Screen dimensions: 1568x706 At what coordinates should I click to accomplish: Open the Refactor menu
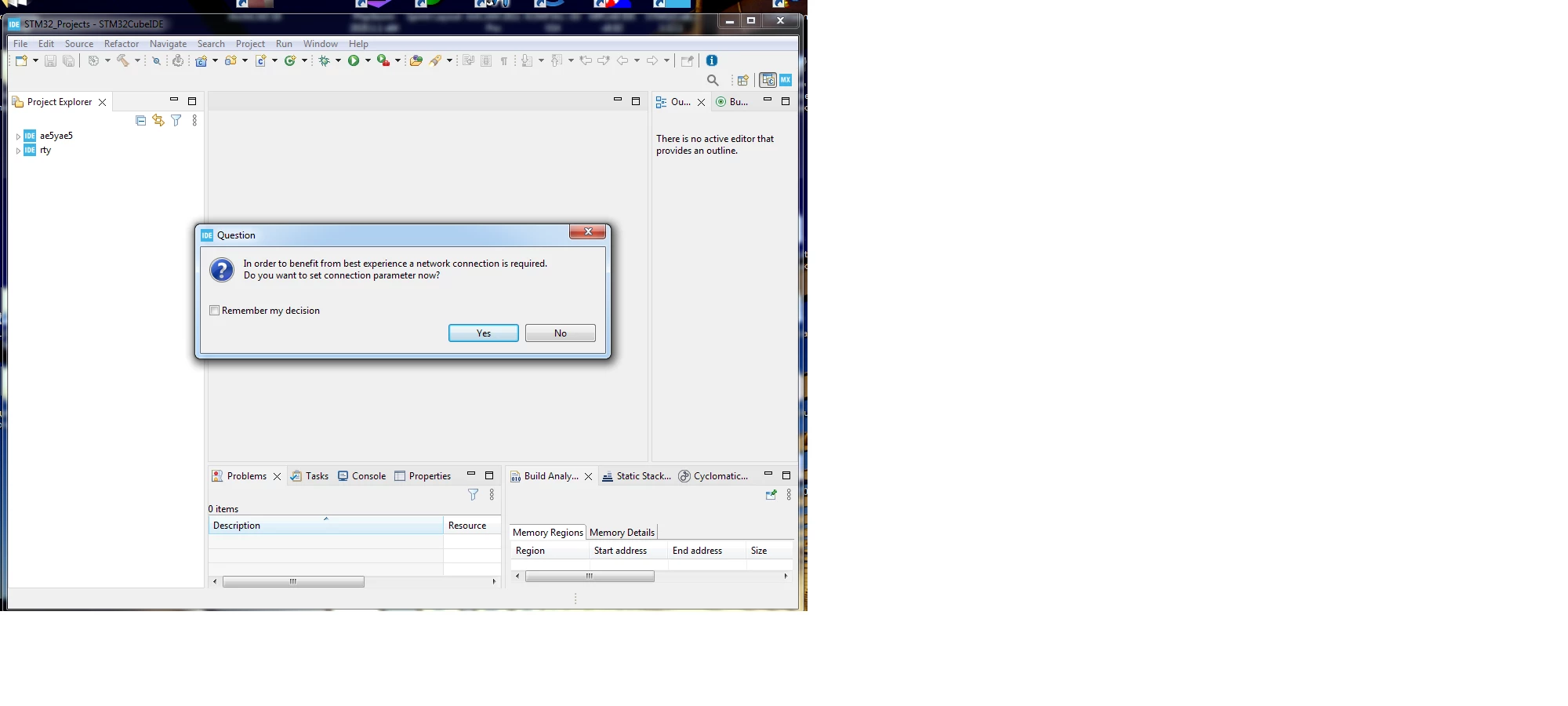[x=122, y=44]
